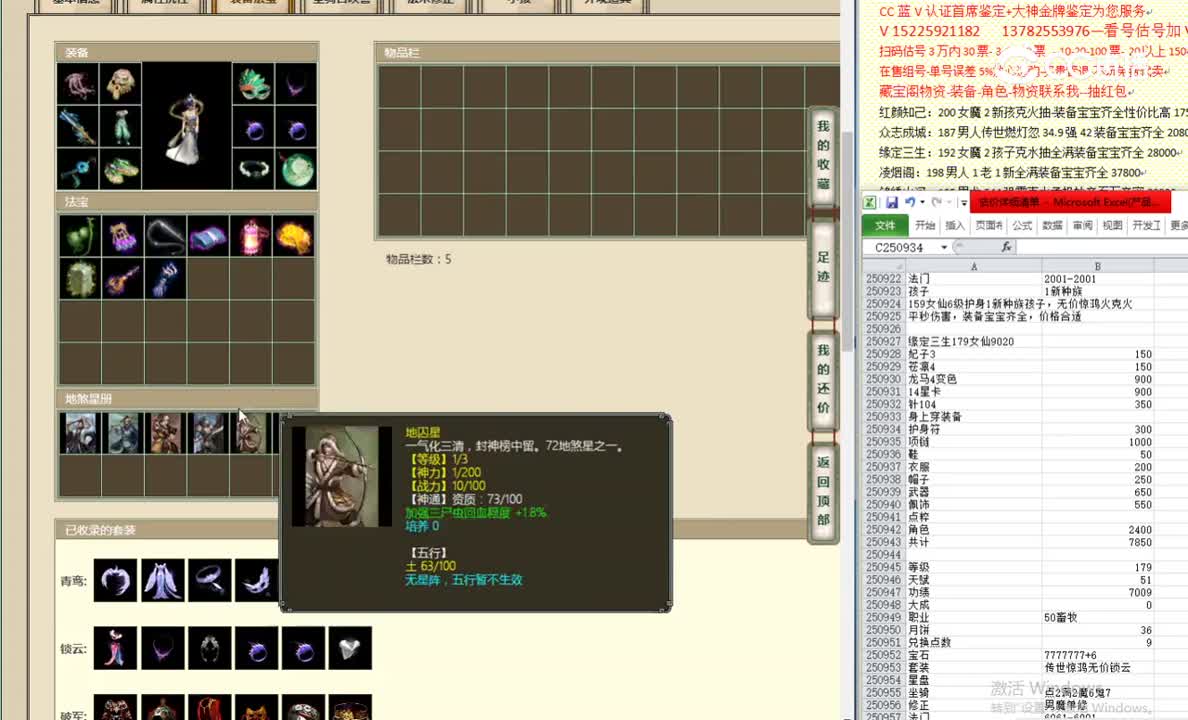Click the third star card with orange warrior

coord(166,433)
